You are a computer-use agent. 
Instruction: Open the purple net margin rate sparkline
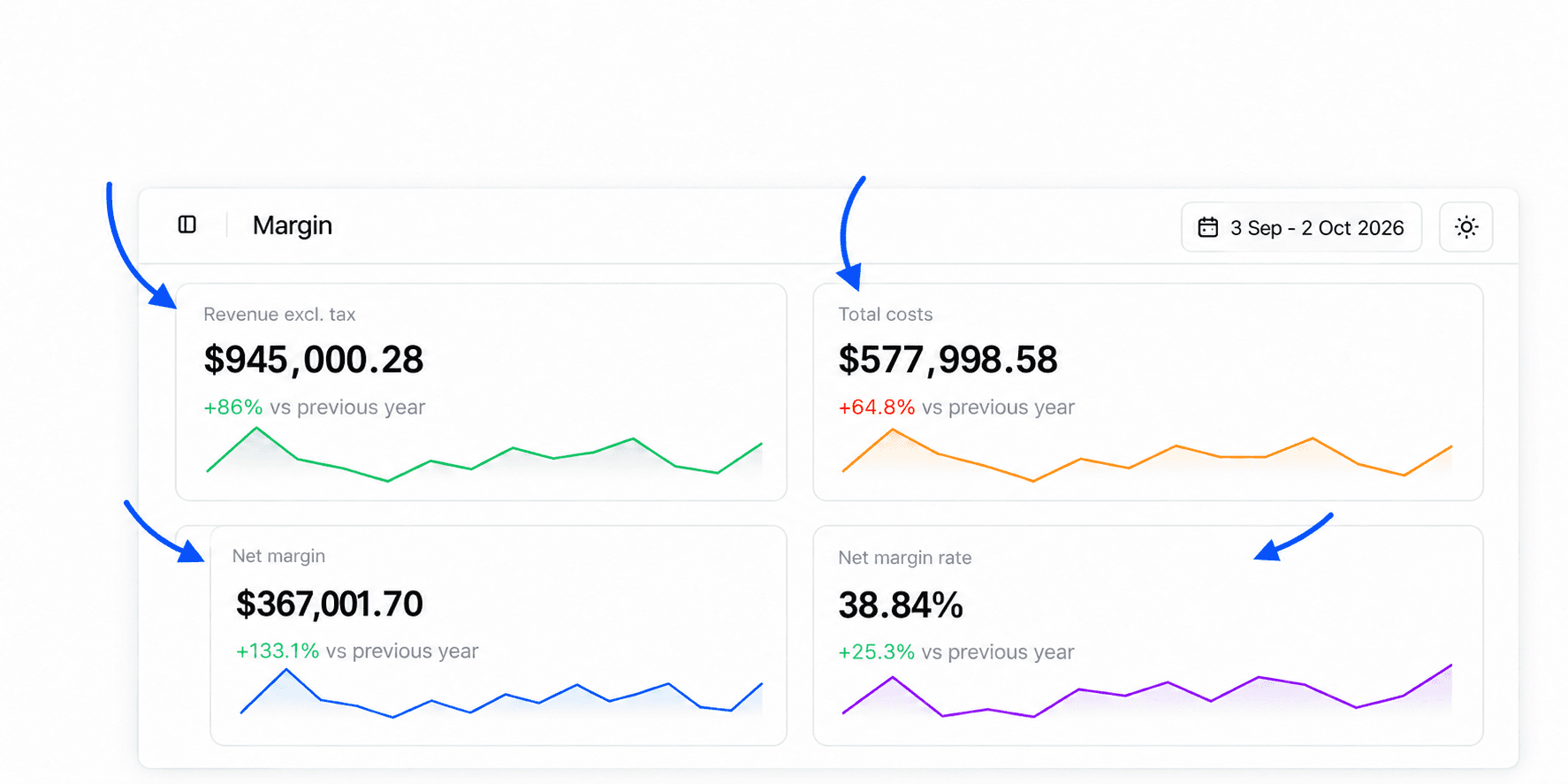click(x=1147, y=690)
